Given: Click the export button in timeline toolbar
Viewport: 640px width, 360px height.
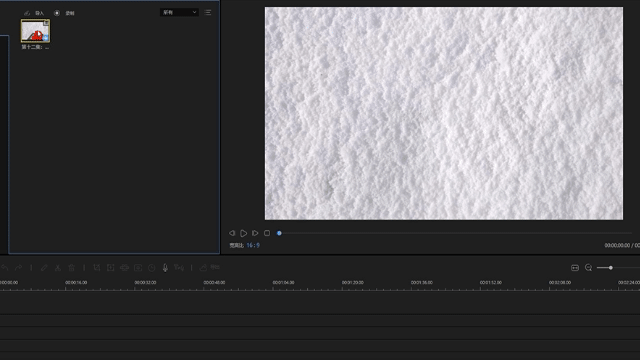Looking at the screenshot, I should pyautogui.click(x=210, y=267).
